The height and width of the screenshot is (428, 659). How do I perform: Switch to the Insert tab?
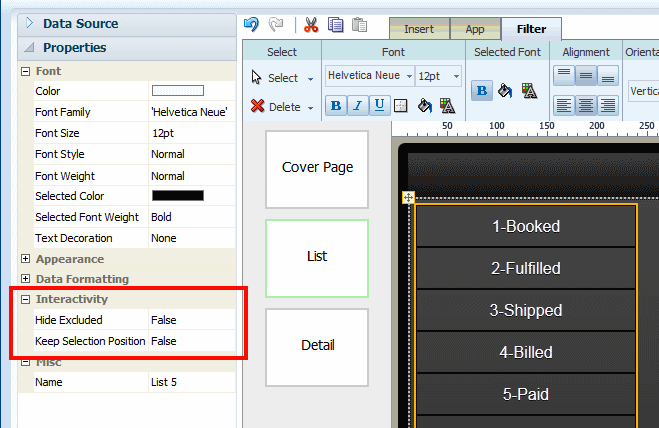coord(419,29)
